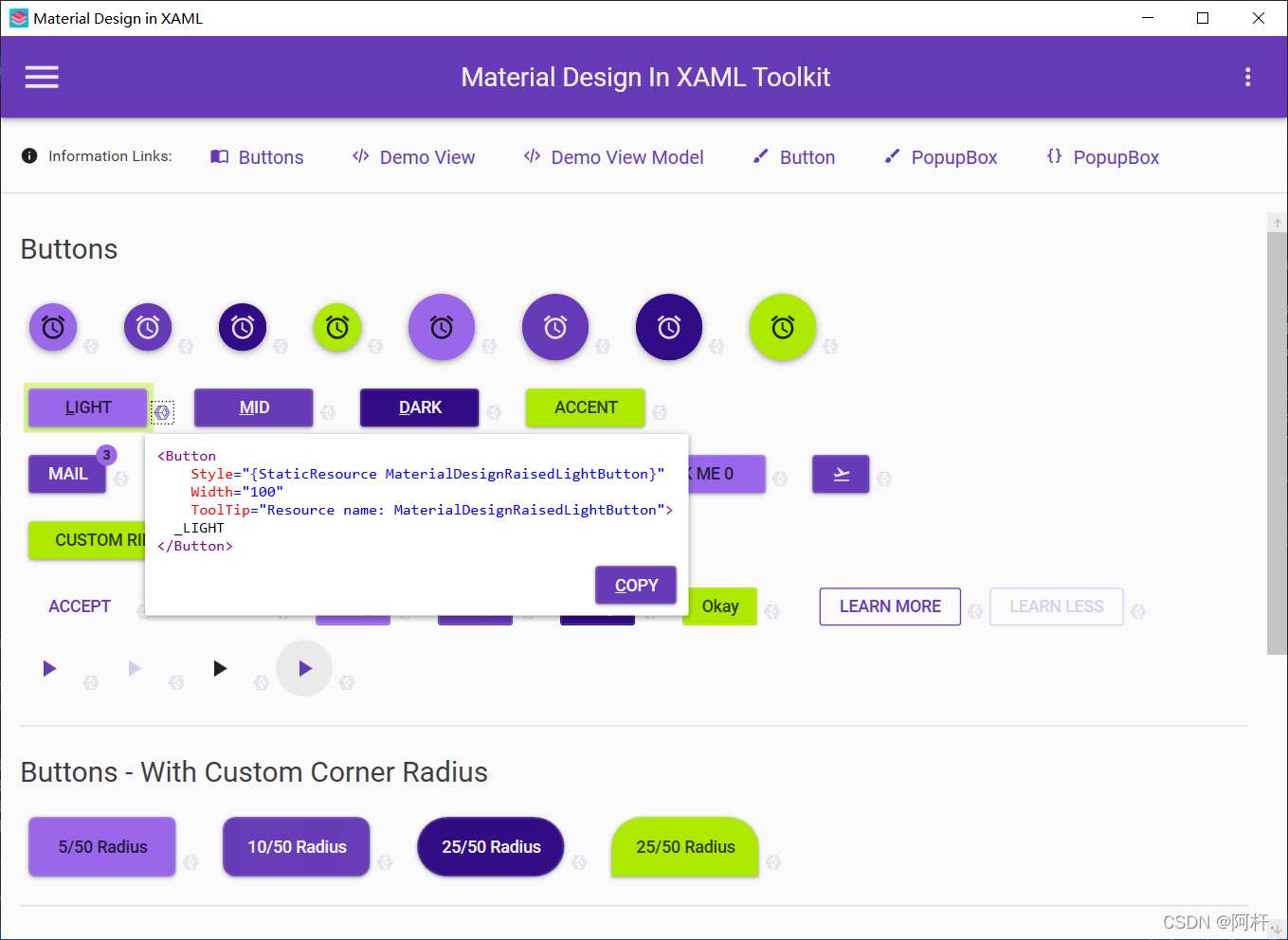This screenshot has width=1288, height=940.
Task: Show XAML code for the DARK button
Action: 494,412
